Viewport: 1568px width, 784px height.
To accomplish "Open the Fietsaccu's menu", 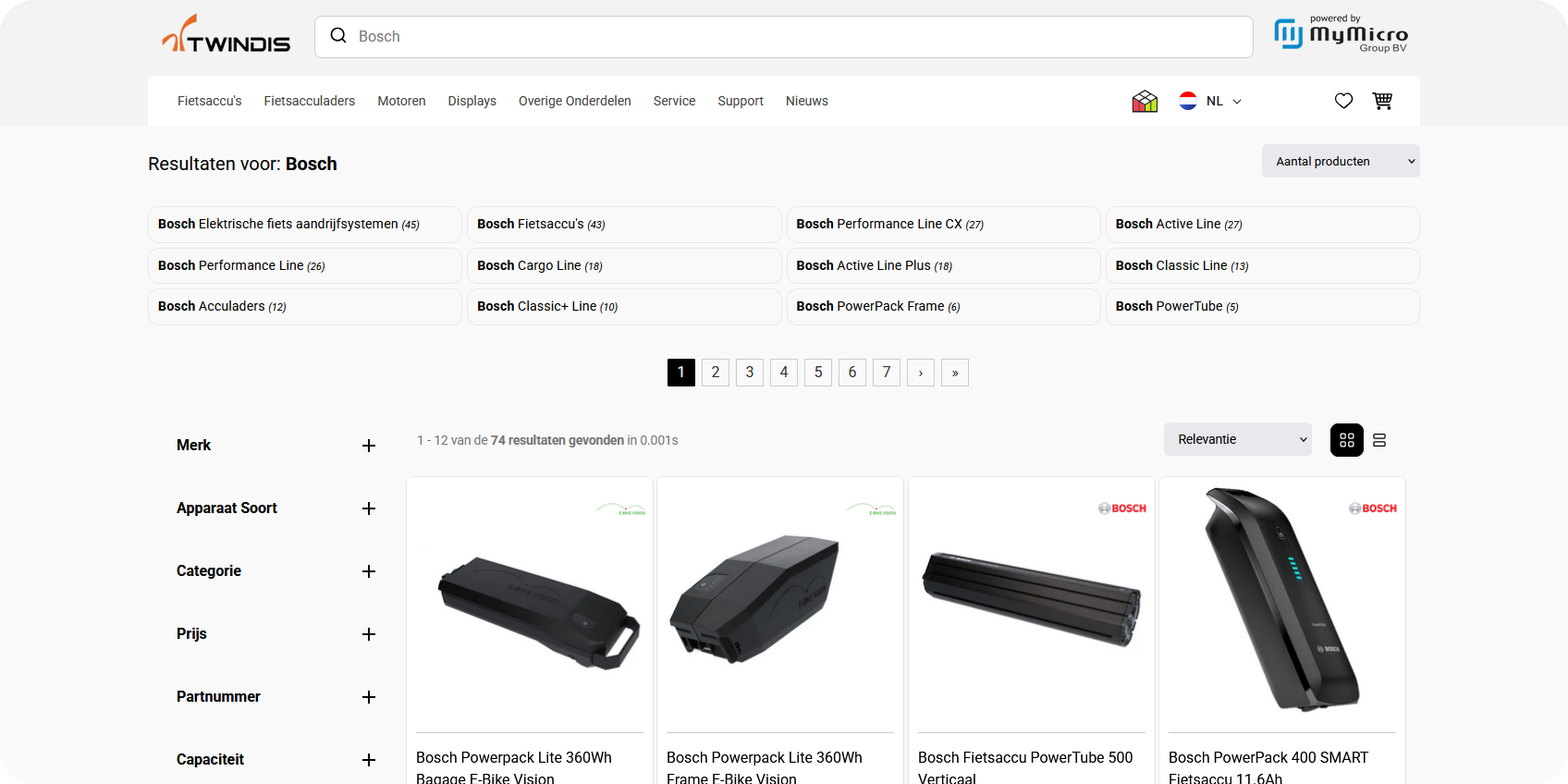I will (210, 101).
